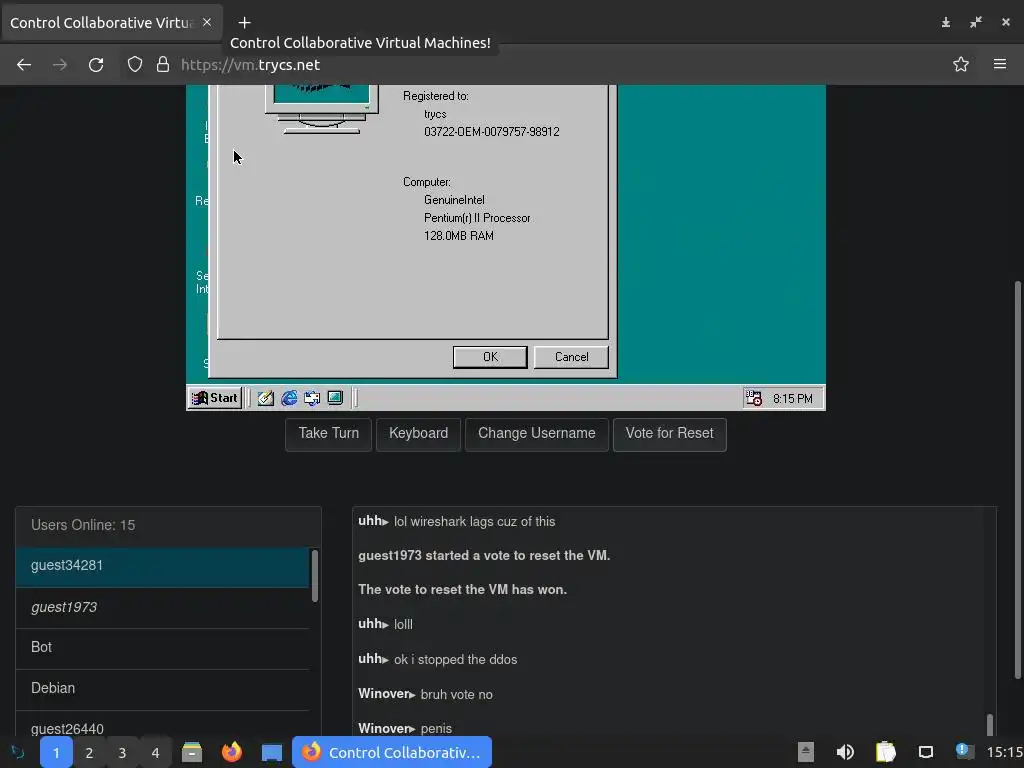Click chat message 'ok i stopped the ddos'
This screenshot has width=1024, height=768.
455,660
